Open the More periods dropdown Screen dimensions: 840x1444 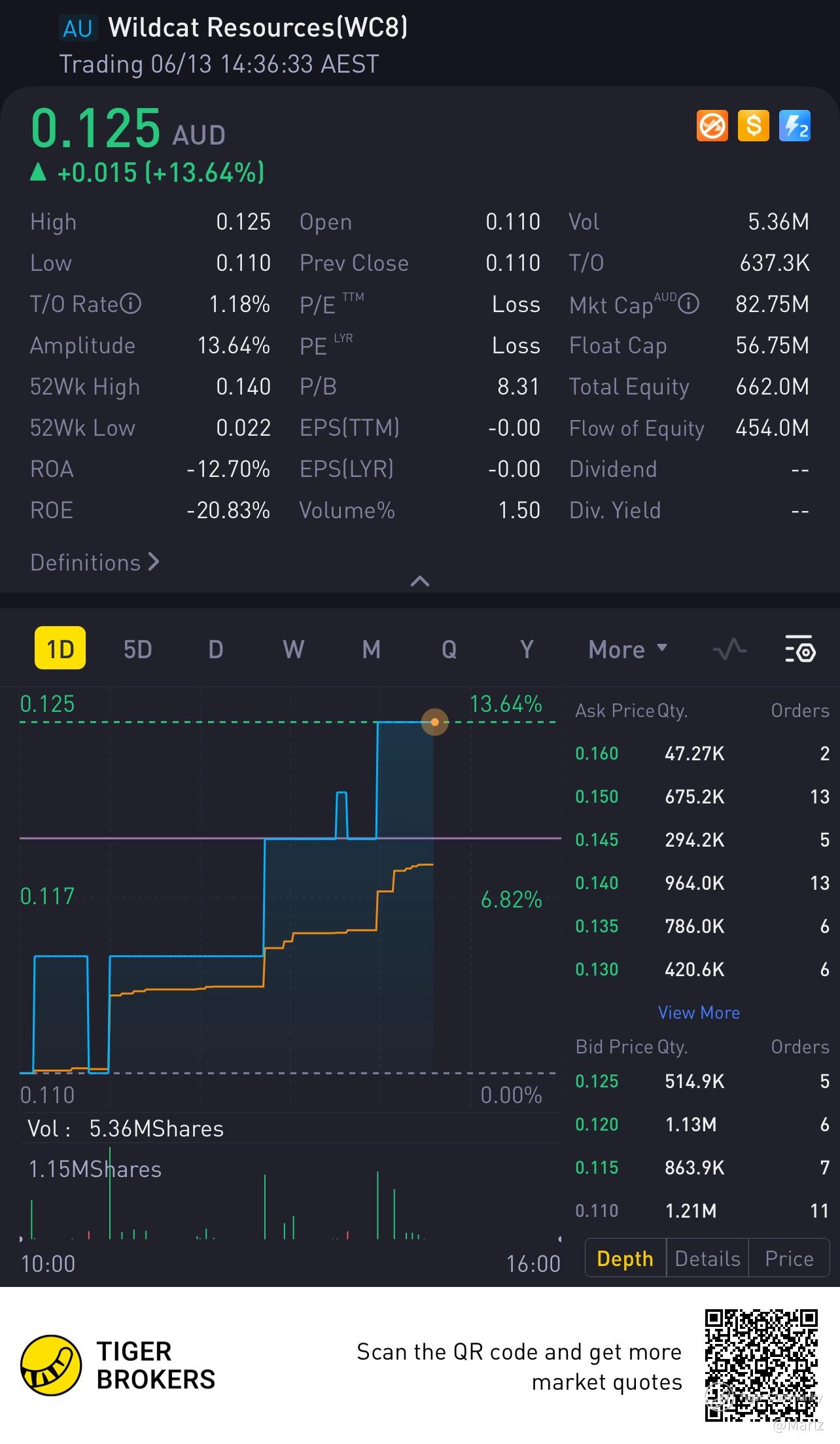pos(627,650)
